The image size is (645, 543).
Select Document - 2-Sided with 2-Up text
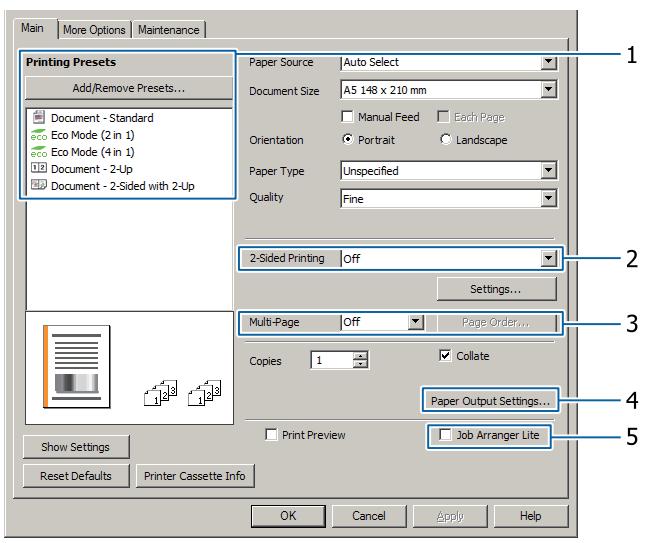tap(123, 186)
